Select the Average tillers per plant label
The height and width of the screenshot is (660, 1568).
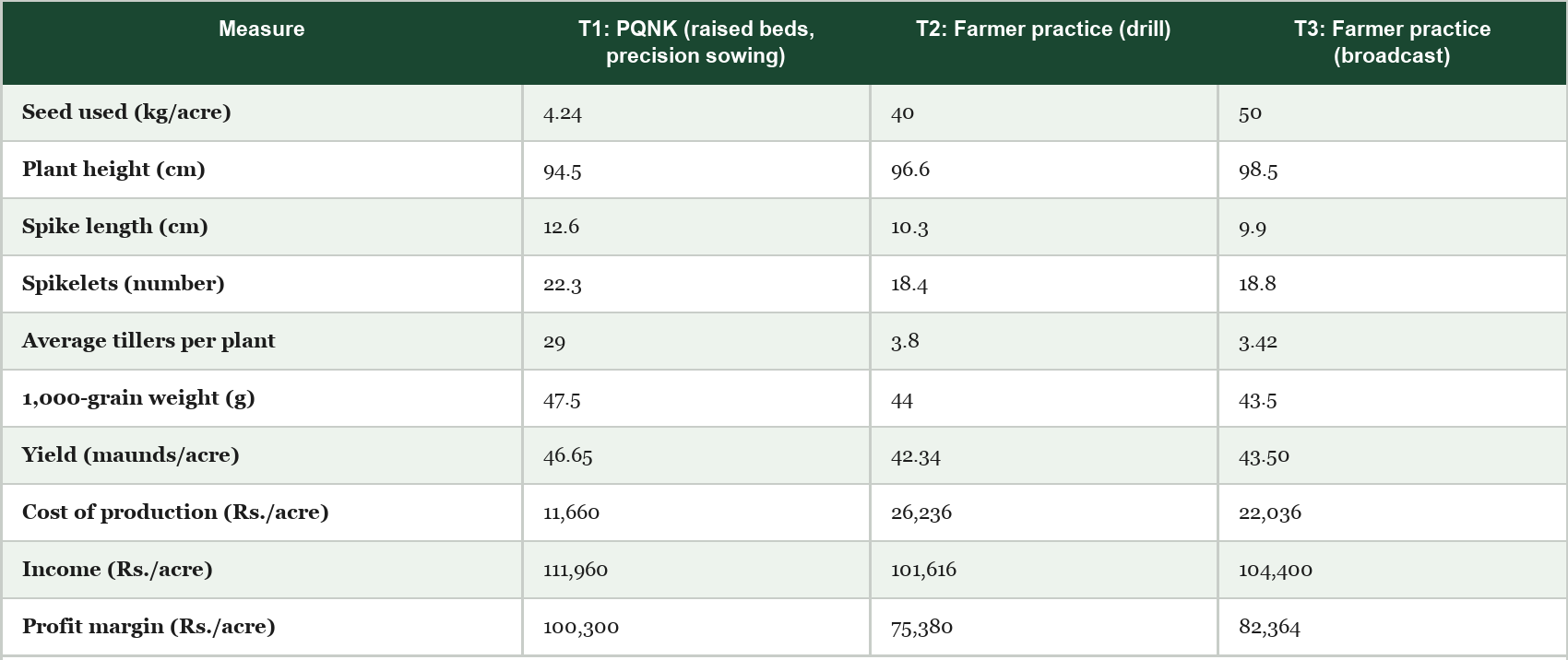(148, 341)
